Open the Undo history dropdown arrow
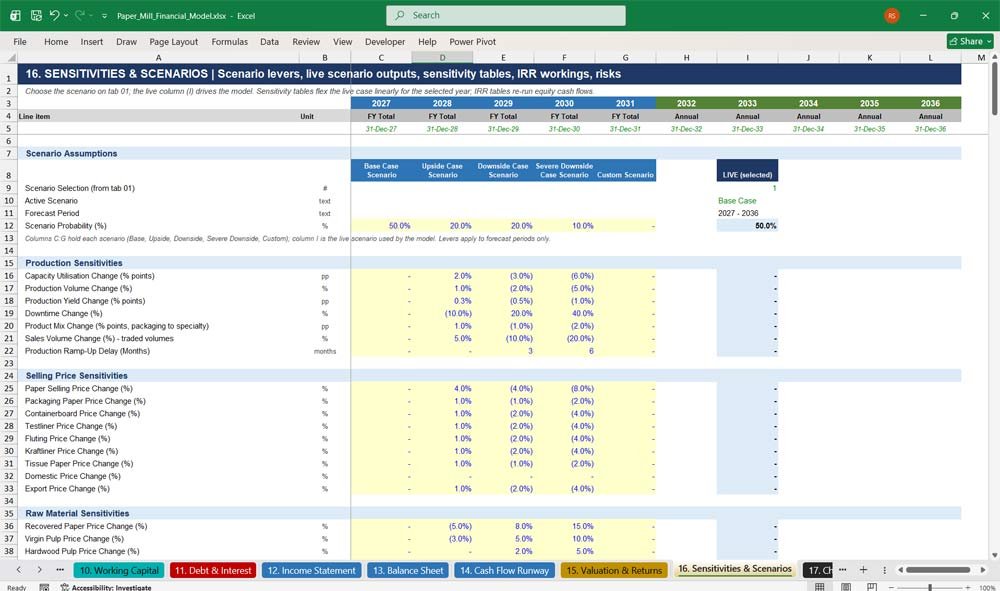Image resolution: width=1000 pixels, height=591 pixels. tap(66, 15)
